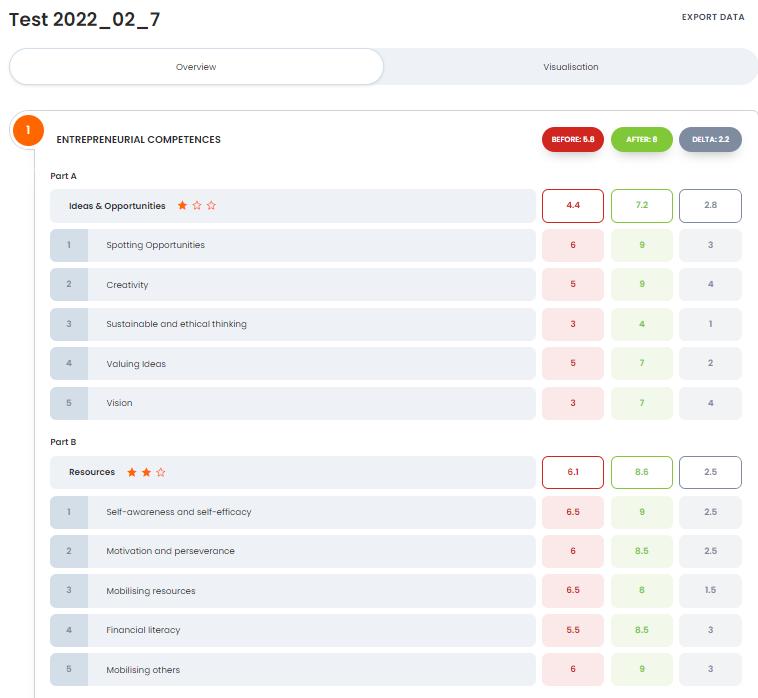Select the Overview tab
758x698 pixels.
(x=196, y=67)
